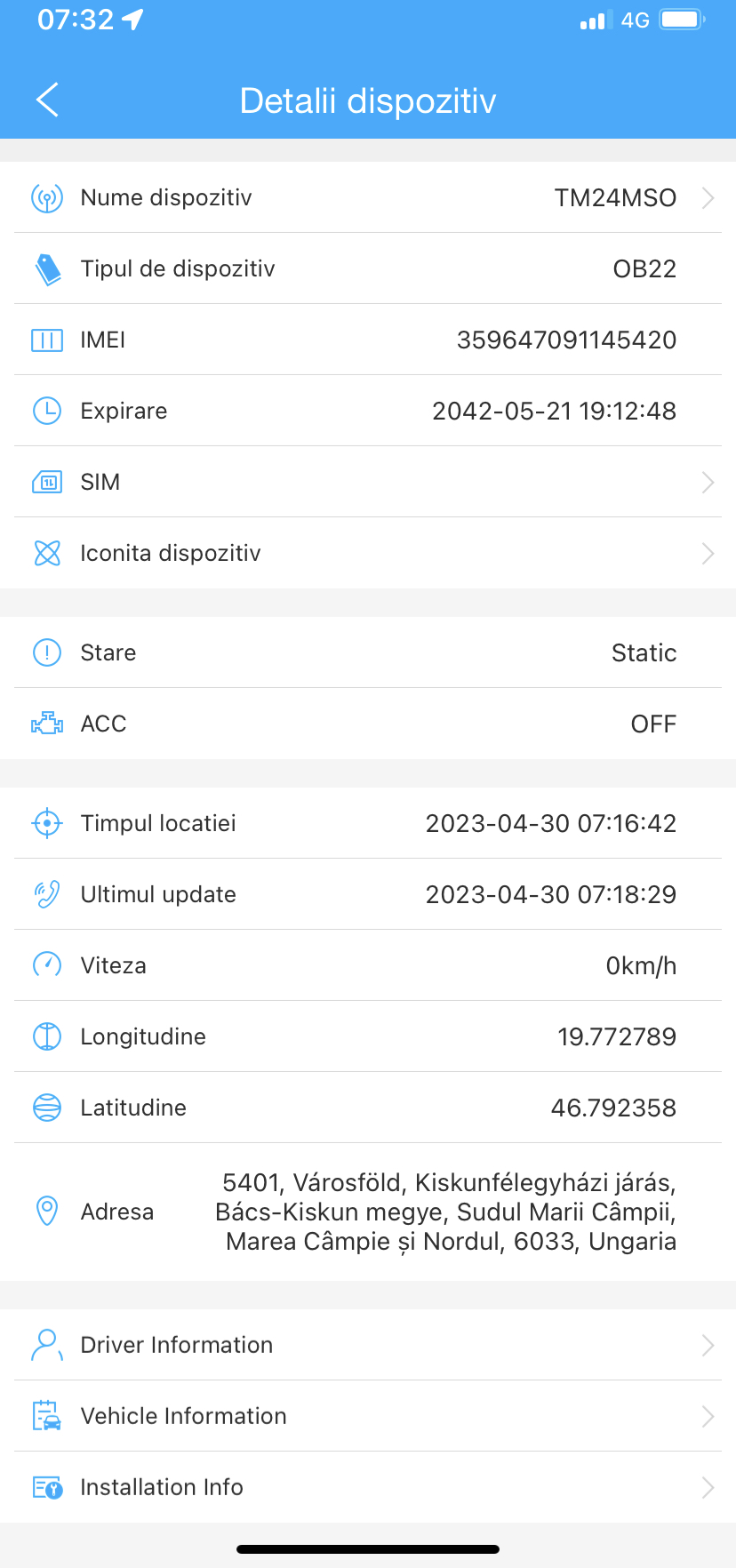This screenshot has width=736, height=1568.
Task: Tap the device name TM24MSO
Action: (615, 197)
